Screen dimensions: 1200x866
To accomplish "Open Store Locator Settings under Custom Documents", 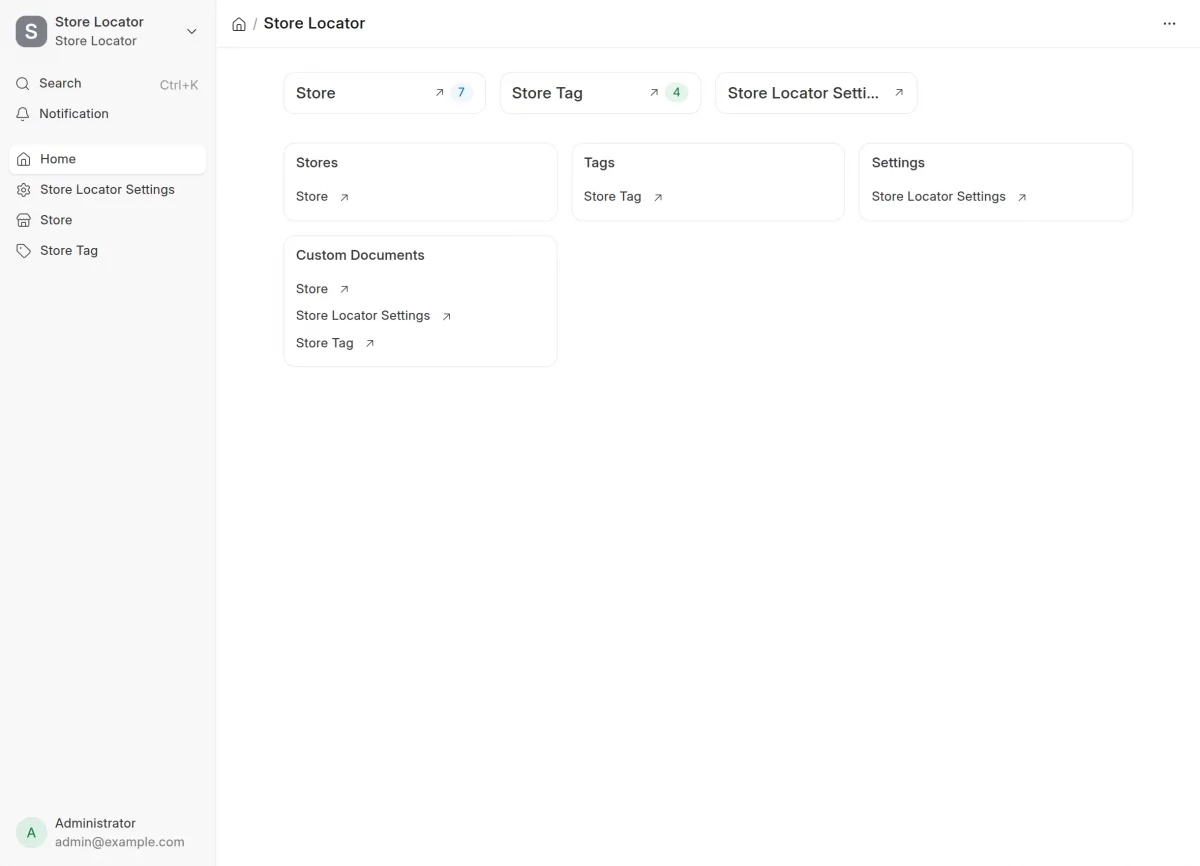I will [363, 316].
